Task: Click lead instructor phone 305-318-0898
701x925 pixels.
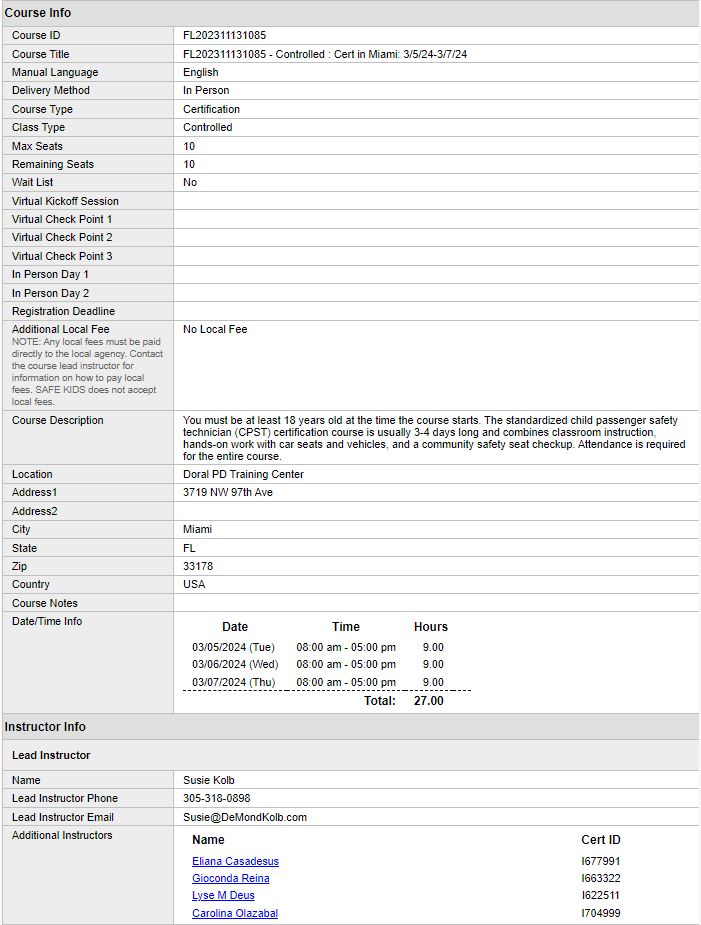Action: coord(217,798)
